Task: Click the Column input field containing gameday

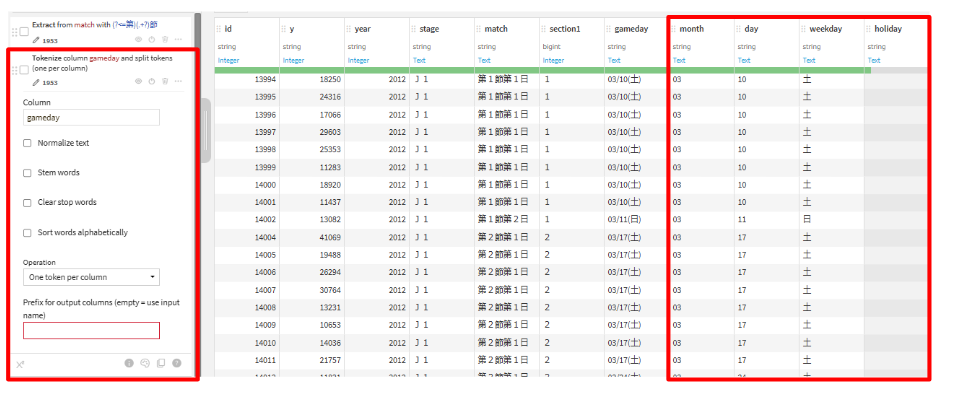Action: pyautogui.click(x=91, y=118)
